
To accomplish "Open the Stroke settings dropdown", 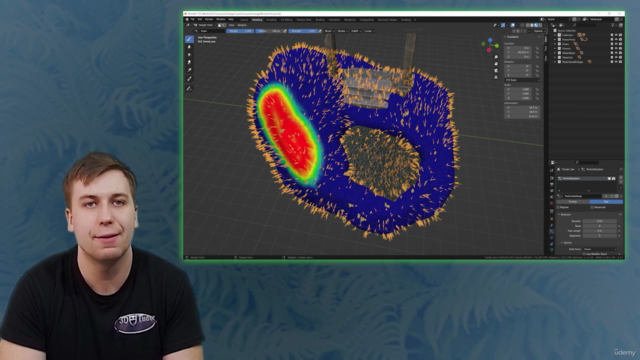I will tap(342, 31).
